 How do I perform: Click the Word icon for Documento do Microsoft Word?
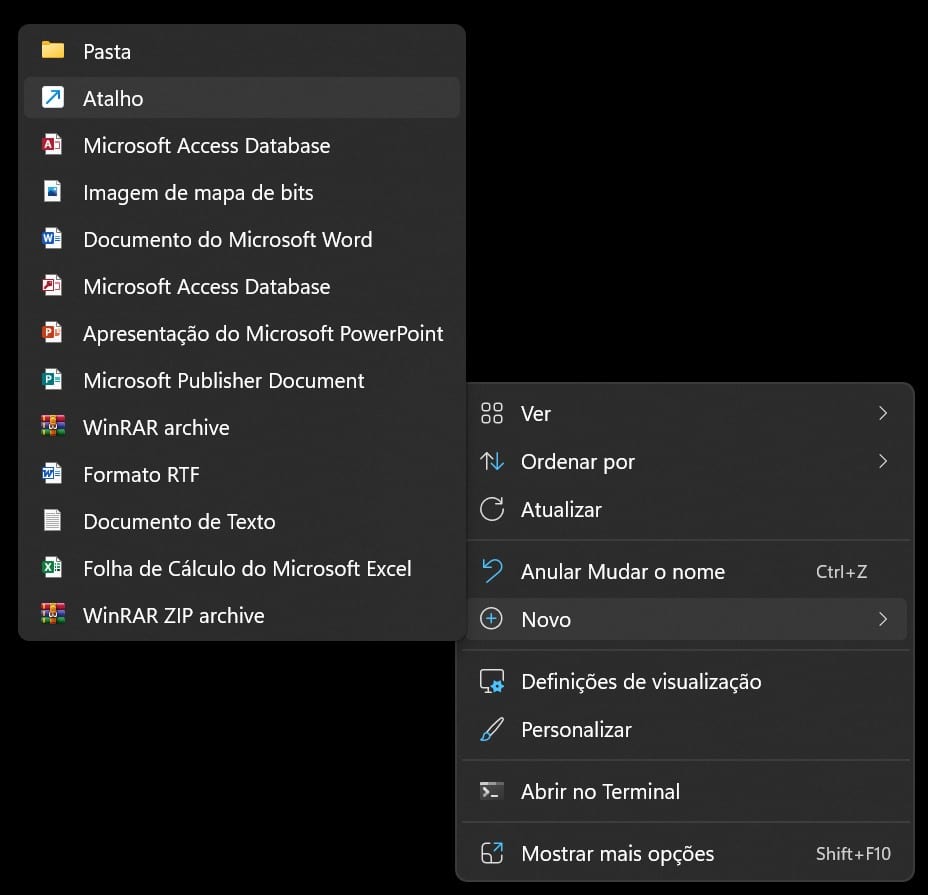[x=52, y=240]
